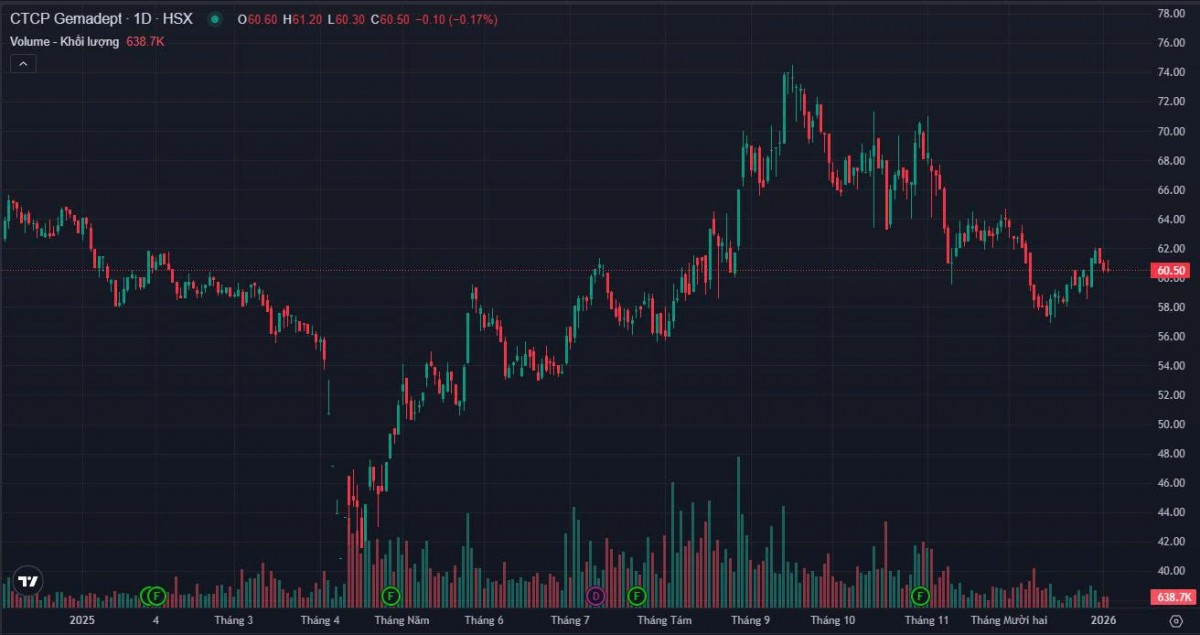The height and width of the screenshot is (635, 1200).
Task: Click the 44.00 price axis label
Action: click(1170, 512)
